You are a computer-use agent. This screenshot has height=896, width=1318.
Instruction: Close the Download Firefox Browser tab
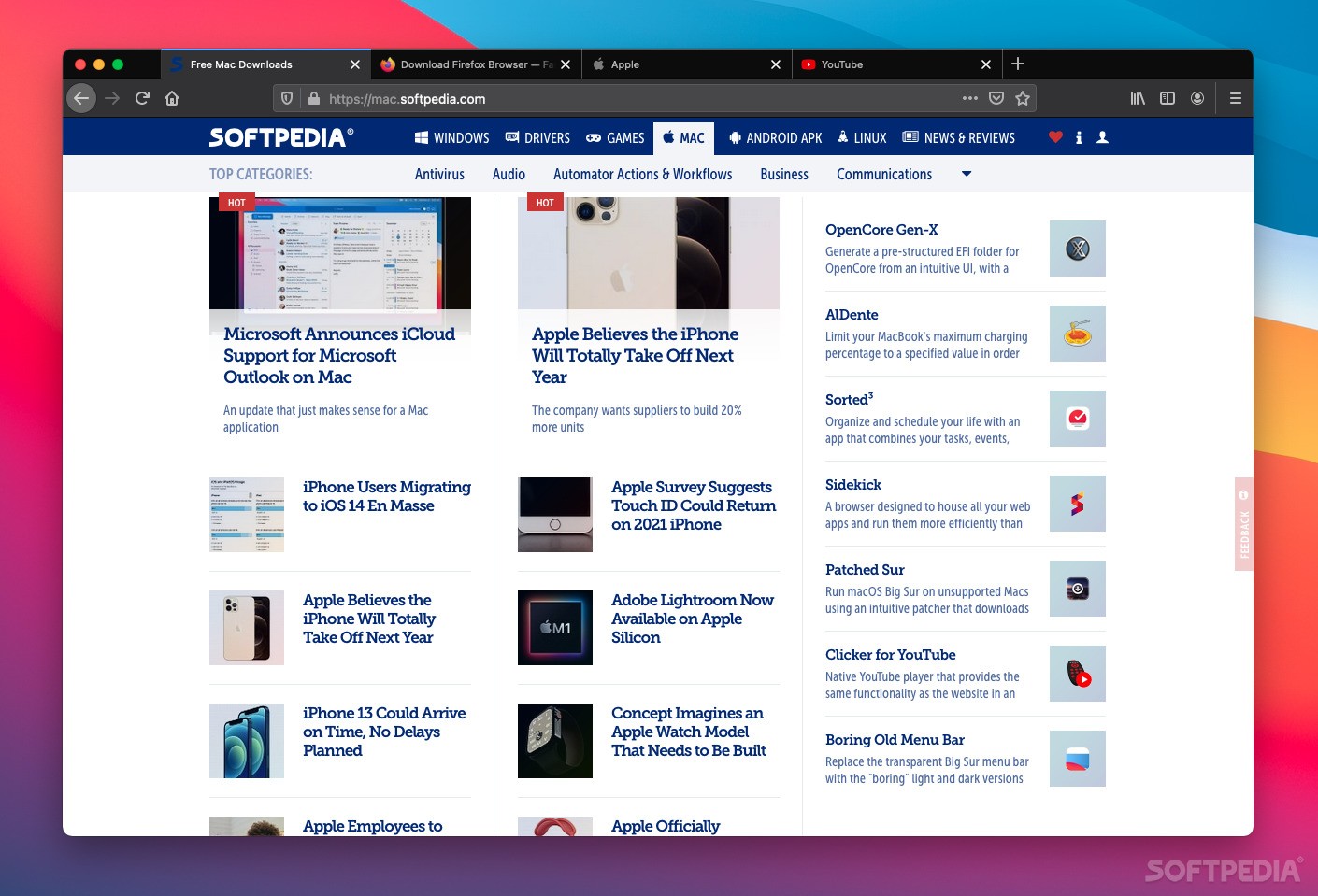[x=566, y=64]
